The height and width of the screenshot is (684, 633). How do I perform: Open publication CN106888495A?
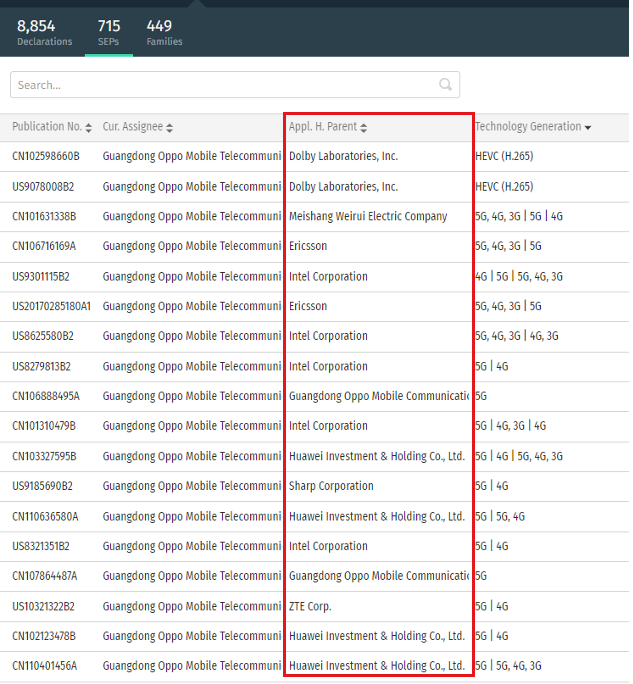click(46, 396)
